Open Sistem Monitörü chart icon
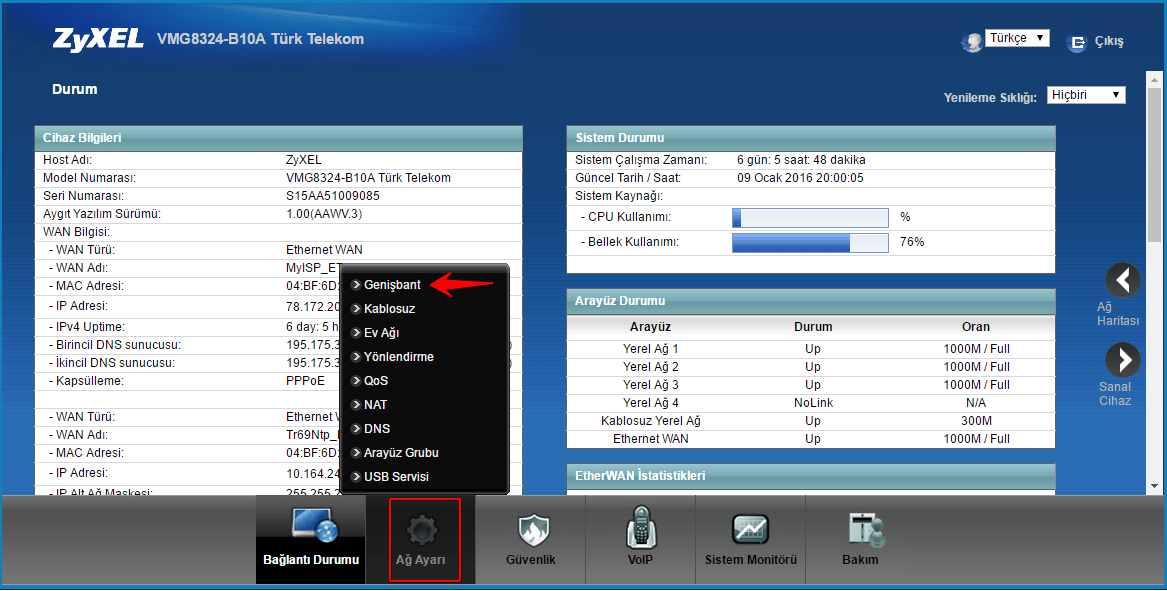 coord(750,529)
